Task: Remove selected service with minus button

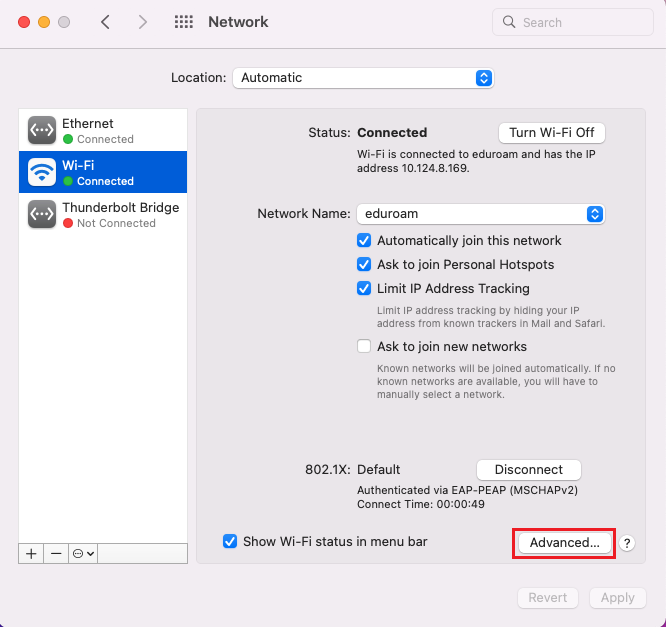Action: [x=56, y=554]
